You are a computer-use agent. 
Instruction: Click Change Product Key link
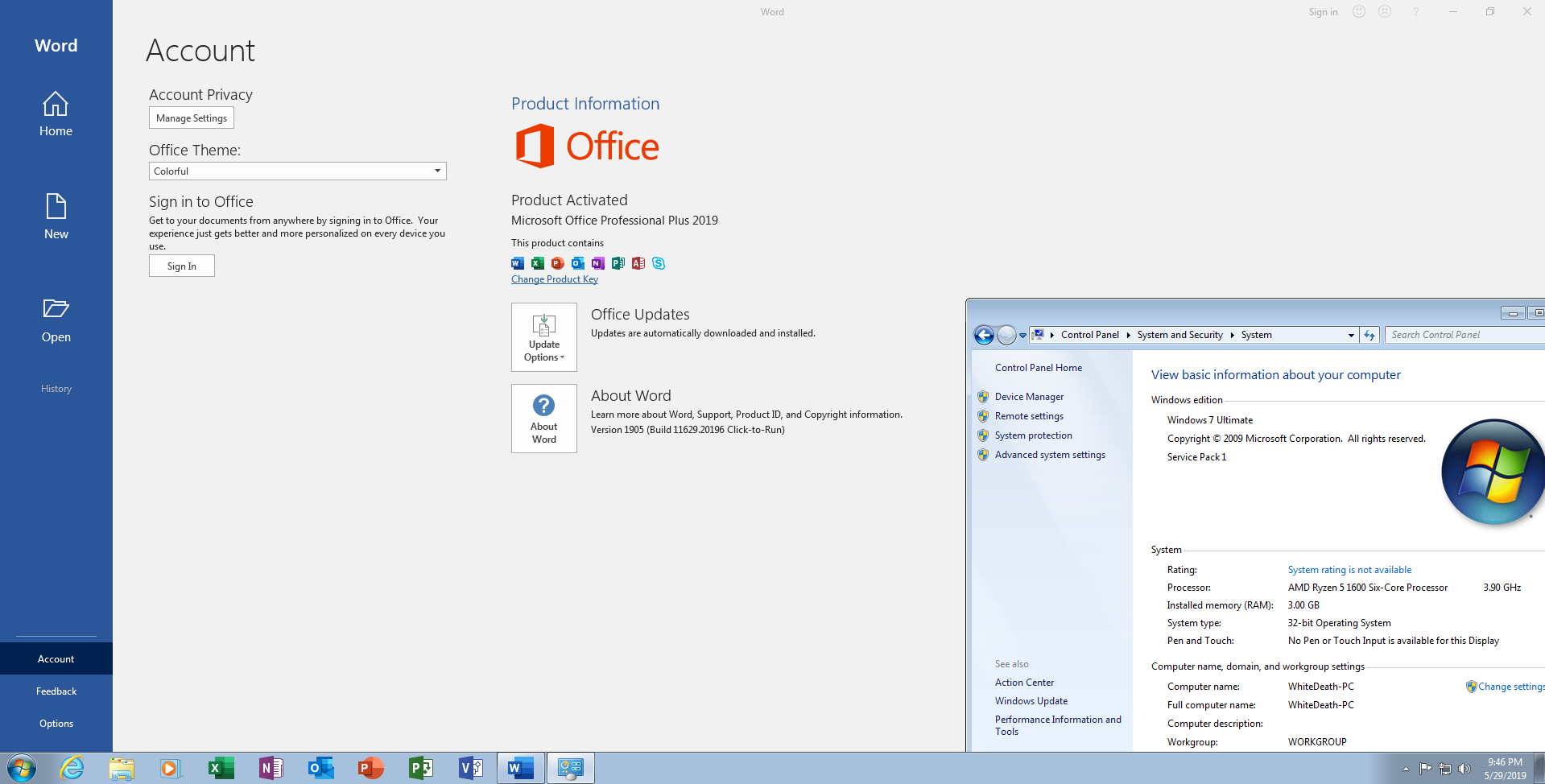(555, 279)
